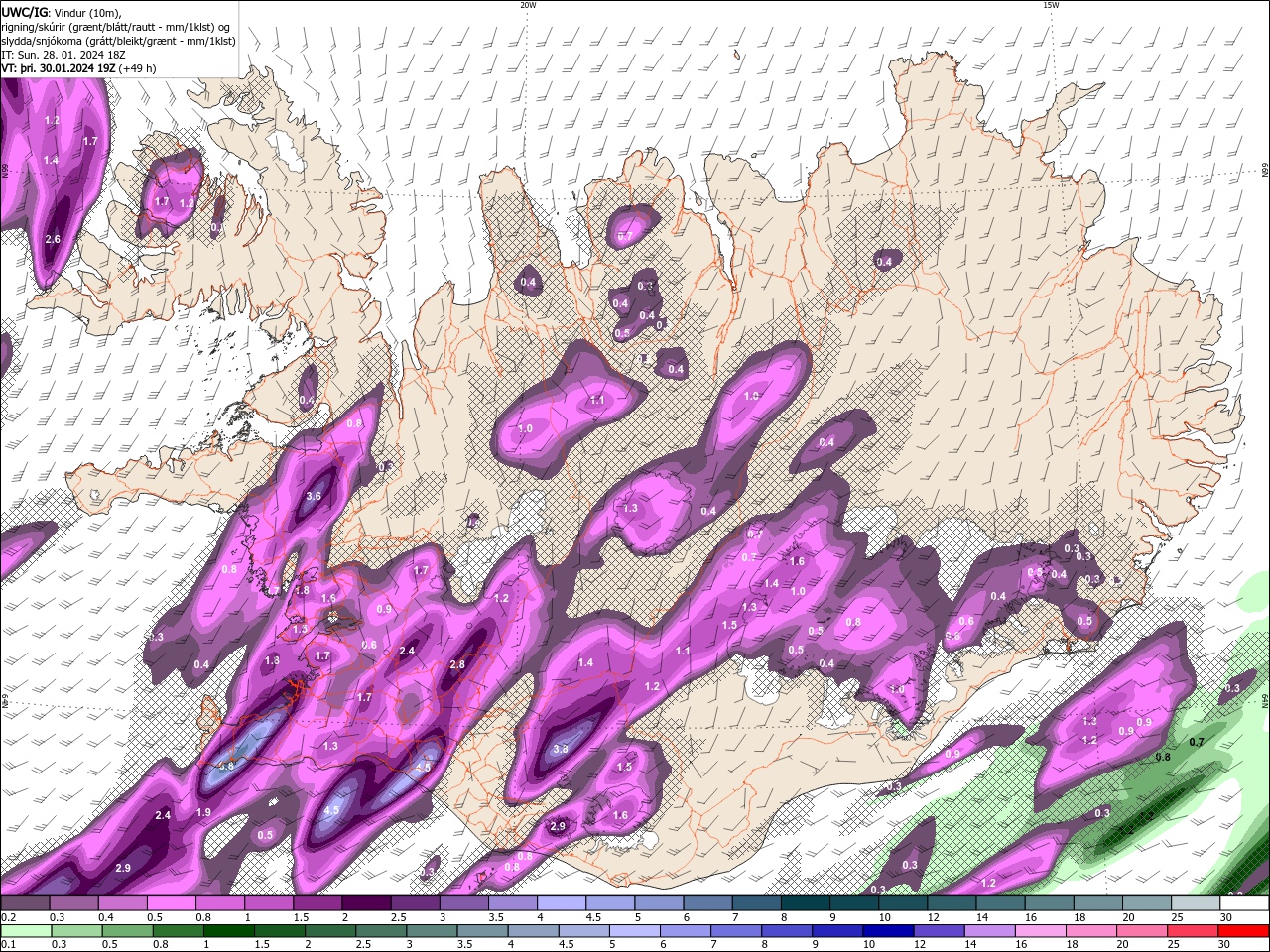Pick the red-pink swatch labeled 25 in lower legend
Screen dimensions: 1270x952
click(x=1192, y=931)
